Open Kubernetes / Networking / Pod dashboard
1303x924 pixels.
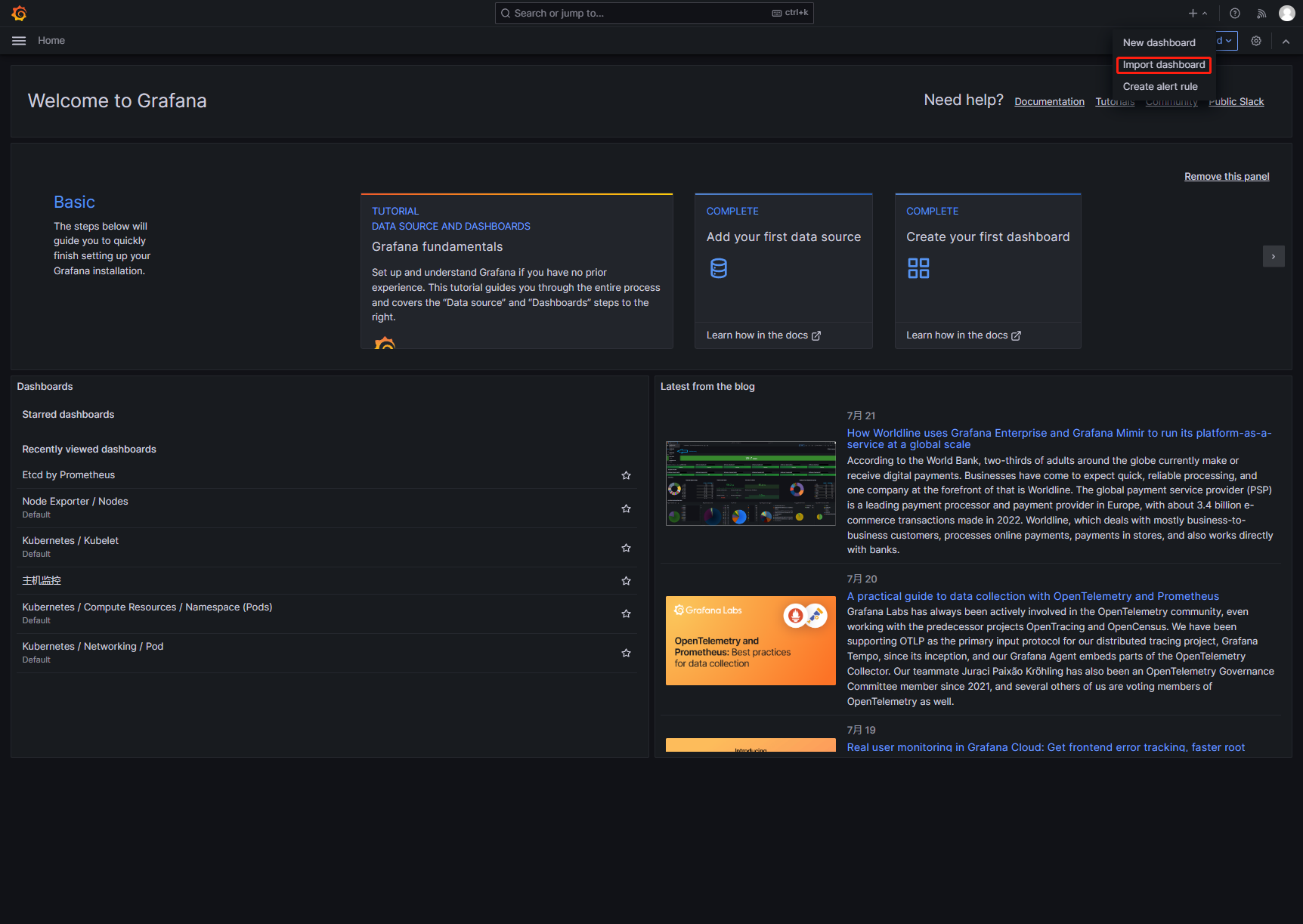click(93, 647)
